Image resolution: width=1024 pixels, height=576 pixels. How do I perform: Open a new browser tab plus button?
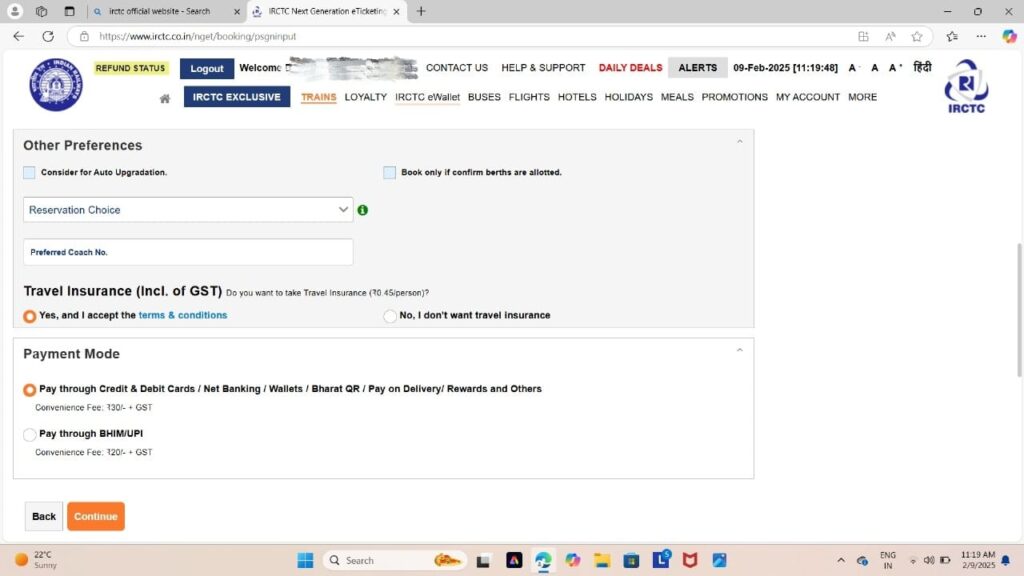coord(421,11)
